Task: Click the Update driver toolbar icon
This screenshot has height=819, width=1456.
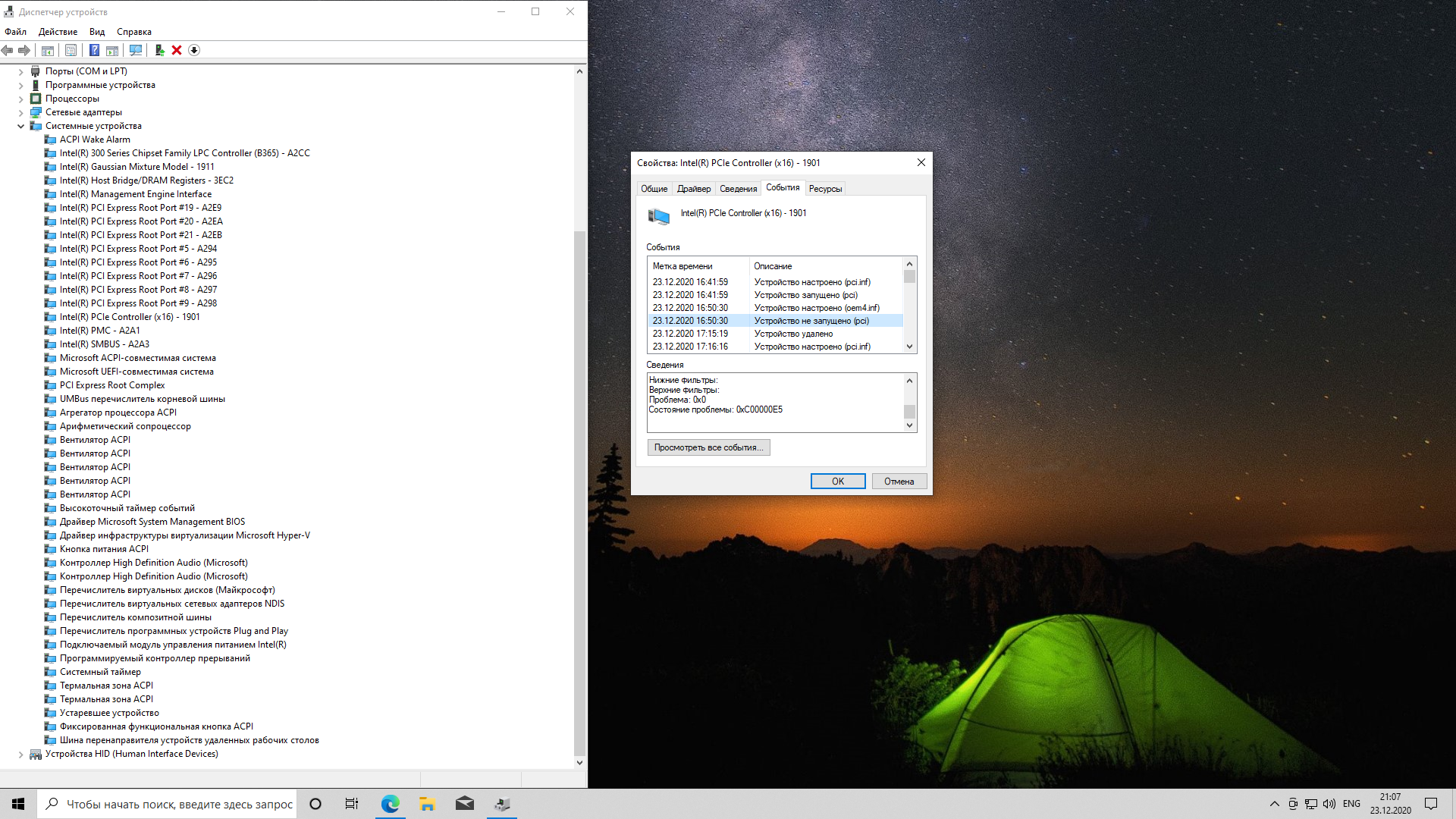Action: (x=159, y=50)
